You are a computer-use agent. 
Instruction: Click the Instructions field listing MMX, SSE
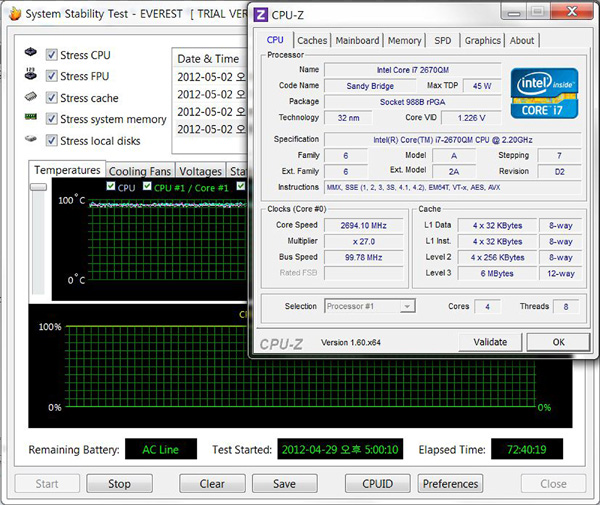(453, 187)
